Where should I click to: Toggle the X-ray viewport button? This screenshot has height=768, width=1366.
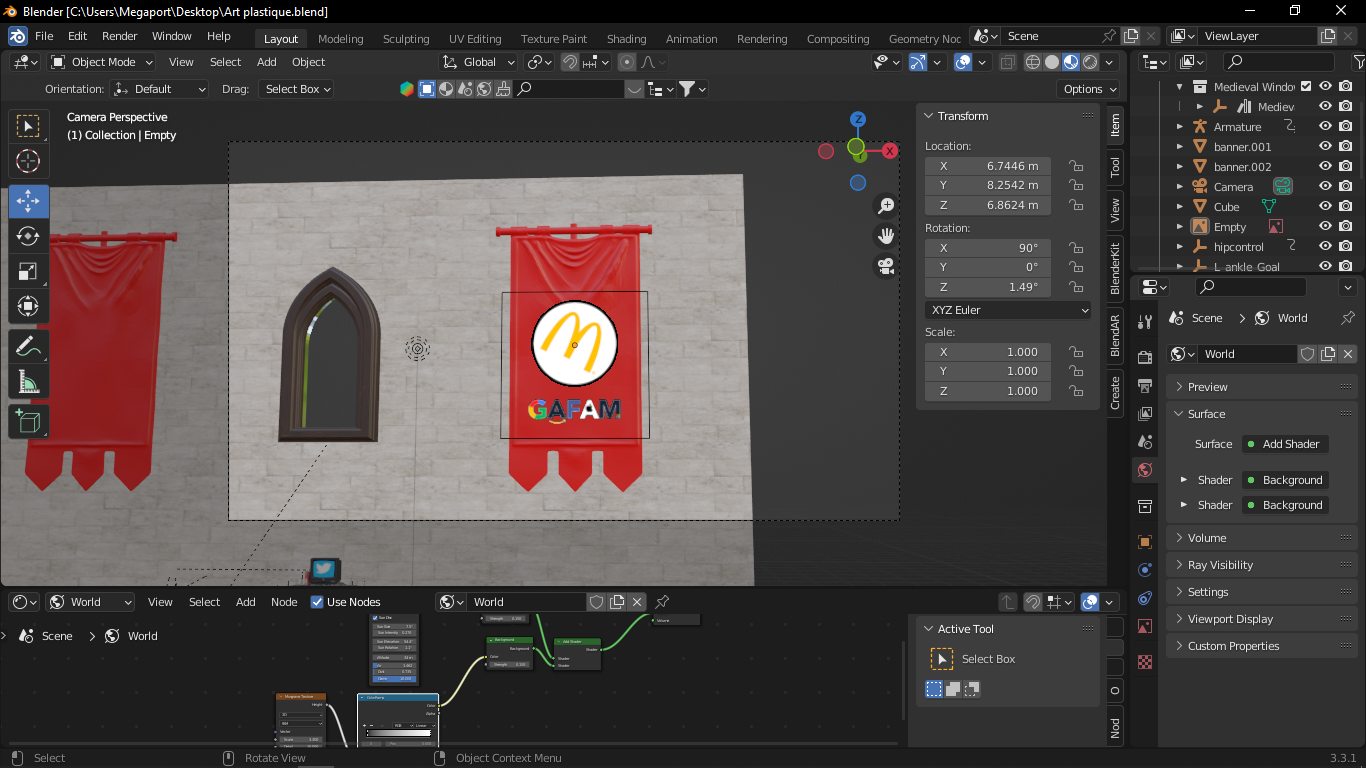point(1007,62)
